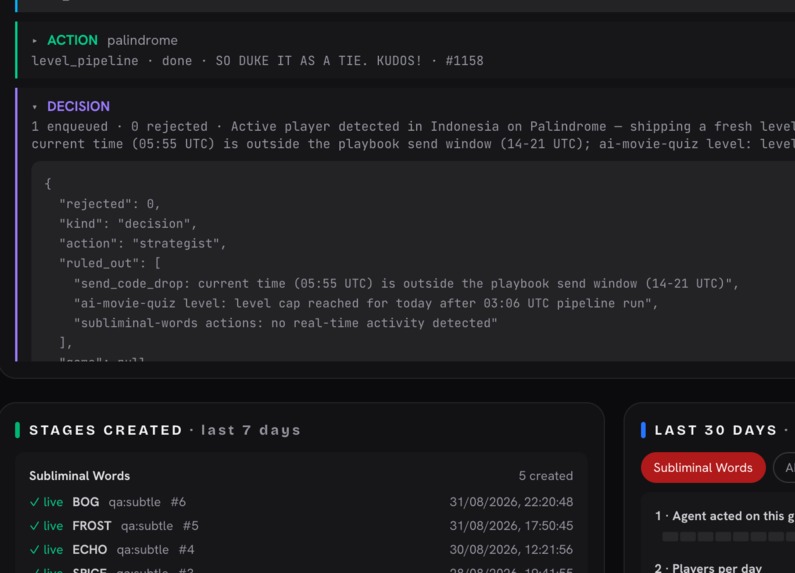
Task: Open the FROST stage row
Action: point(301,526)
